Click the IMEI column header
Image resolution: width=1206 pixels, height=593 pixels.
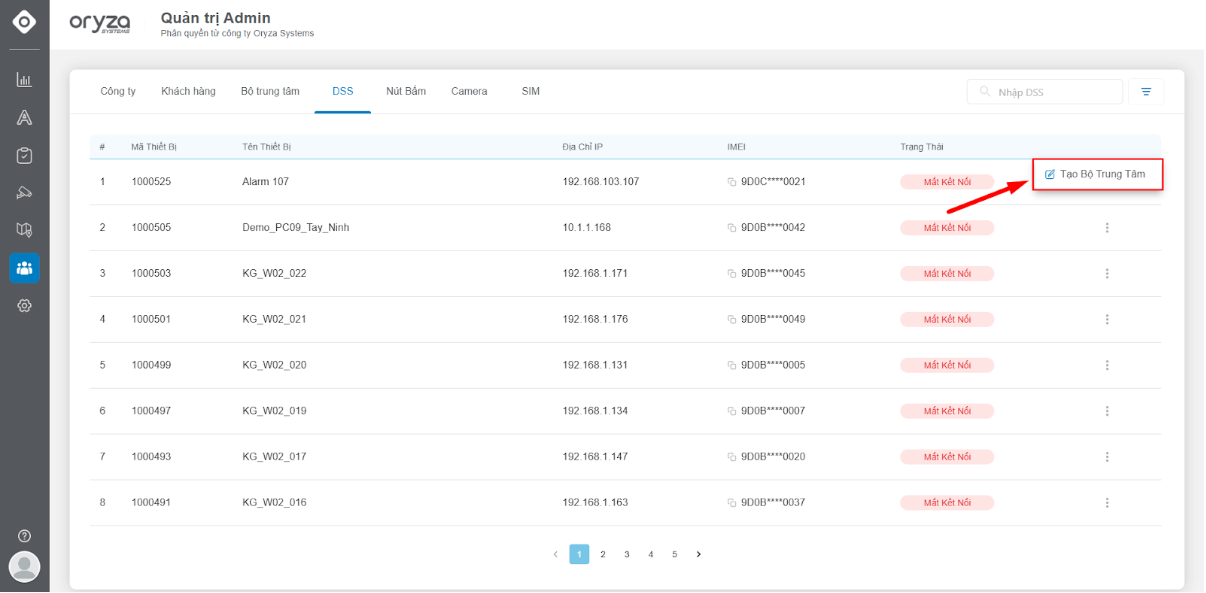pos(736,147)
